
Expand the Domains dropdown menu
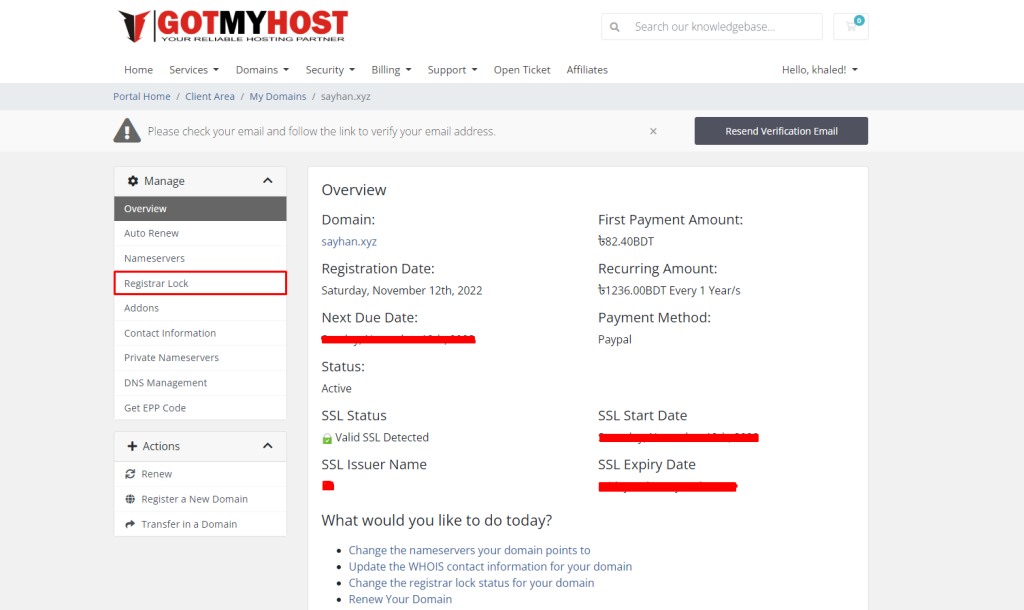pos(262,70)
